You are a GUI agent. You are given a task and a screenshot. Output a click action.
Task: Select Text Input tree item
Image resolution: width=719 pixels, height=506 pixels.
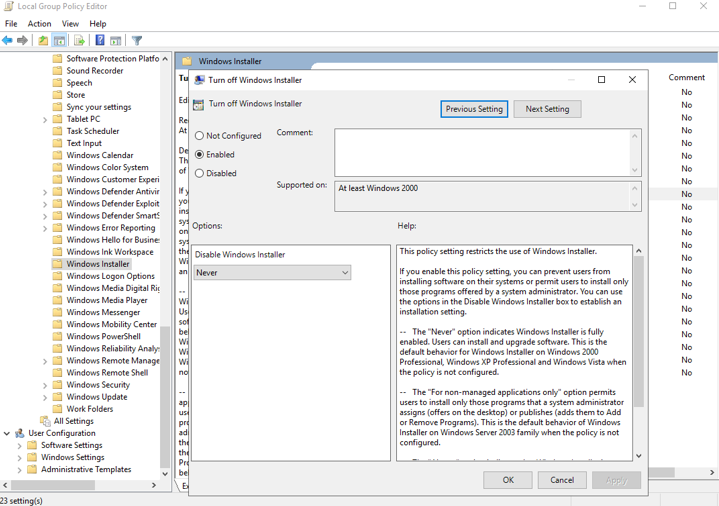click(x=84, y=143)
